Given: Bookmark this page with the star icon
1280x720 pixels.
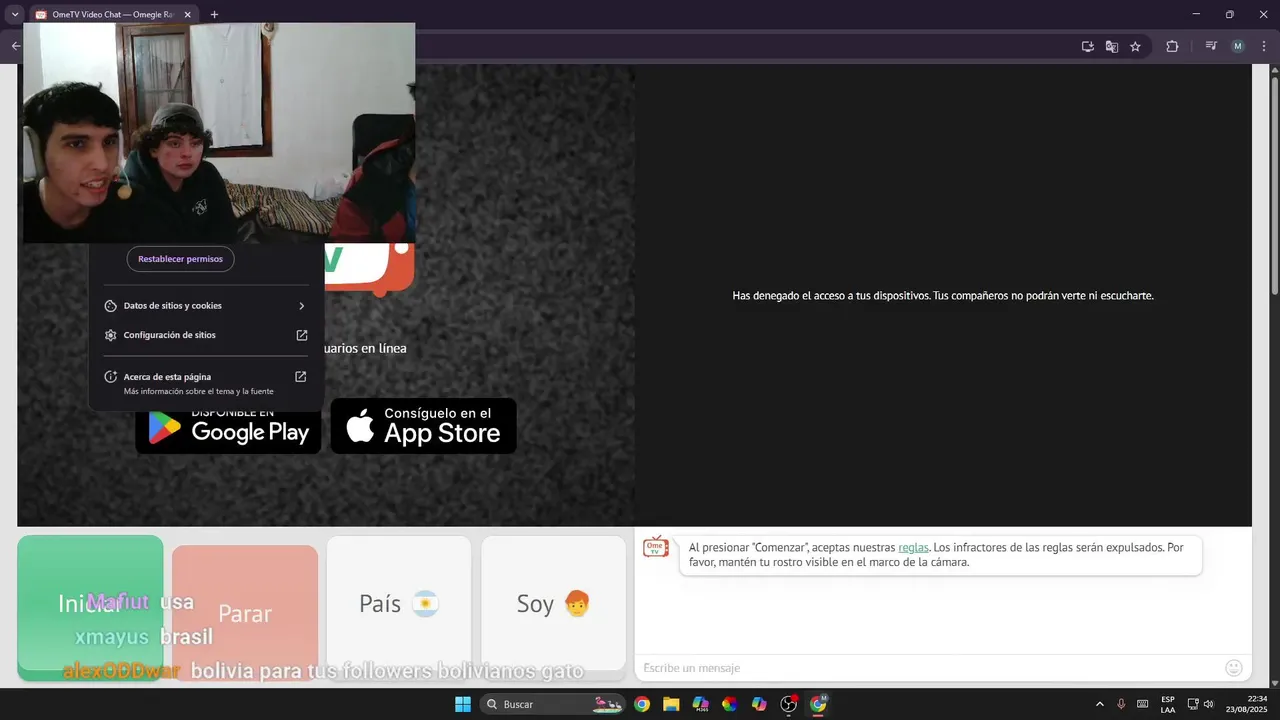Looking at the screenshot, I should (x=1135, y=46).
